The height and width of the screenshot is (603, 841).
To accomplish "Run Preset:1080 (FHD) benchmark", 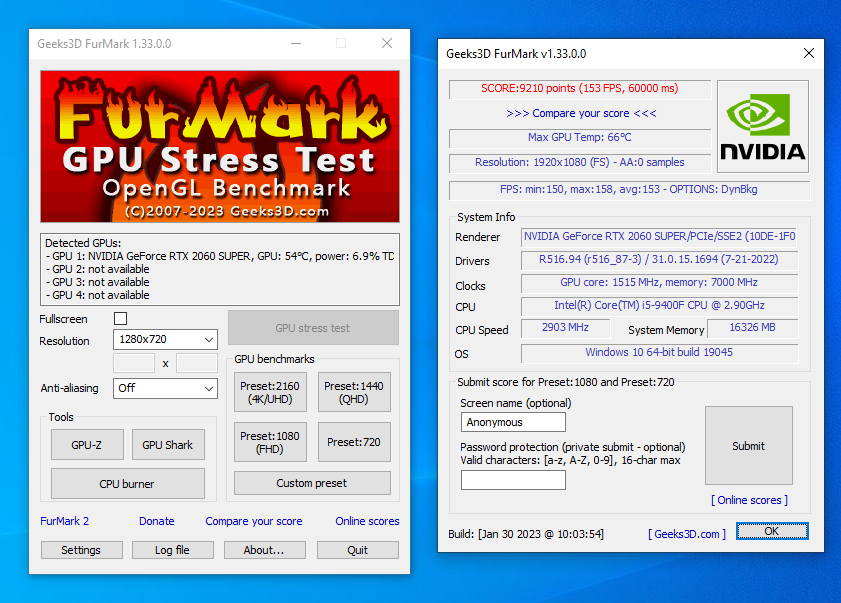I will point(270,442).
